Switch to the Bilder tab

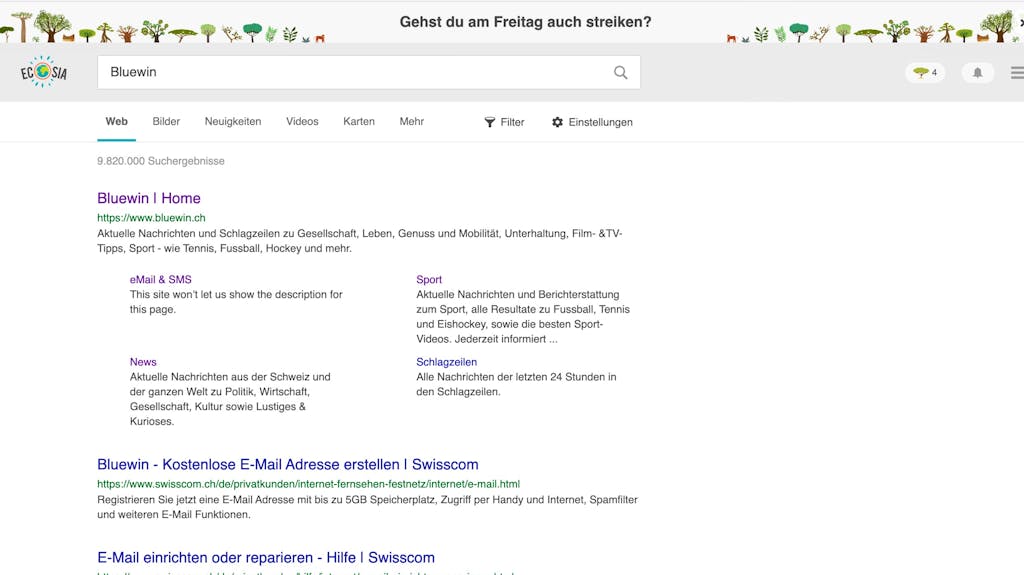[x=166, y=122]
